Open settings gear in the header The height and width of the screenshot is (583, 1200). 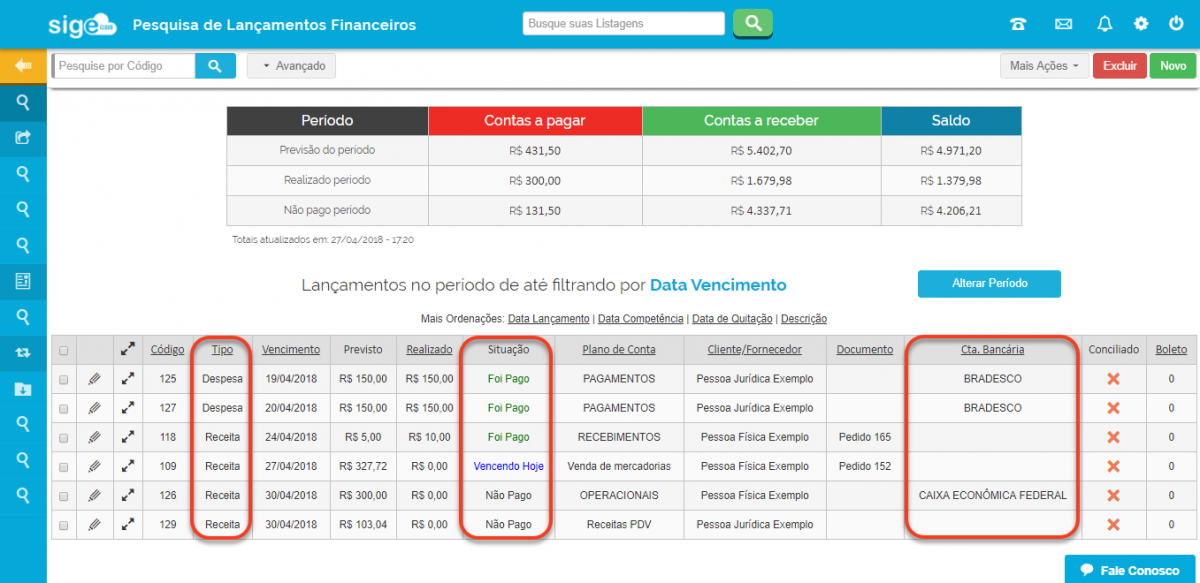tap(1141, 24)
